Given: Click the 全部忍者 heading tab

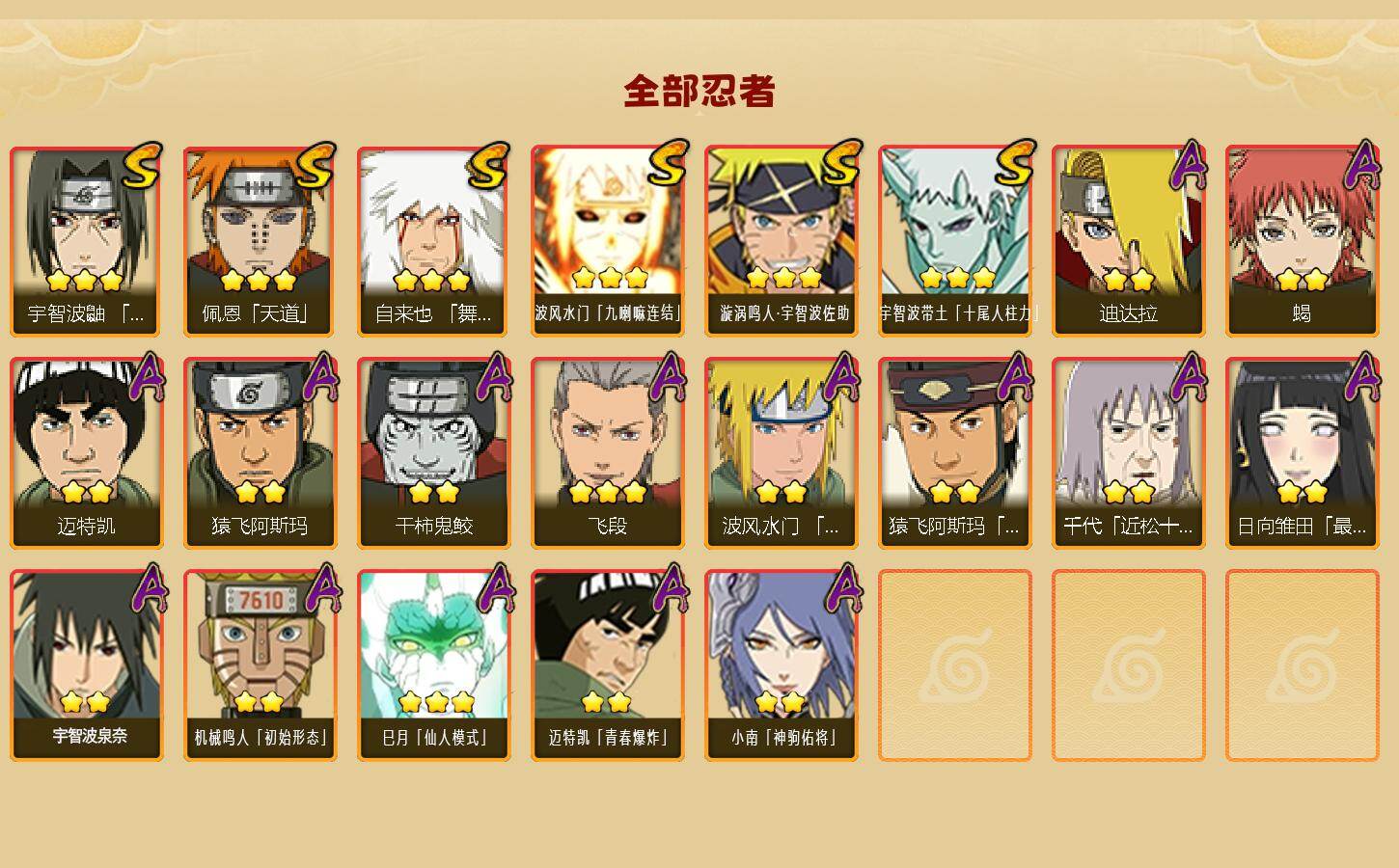Looking at the screenshot, I should pyautogui.click(x=699, y=91).
